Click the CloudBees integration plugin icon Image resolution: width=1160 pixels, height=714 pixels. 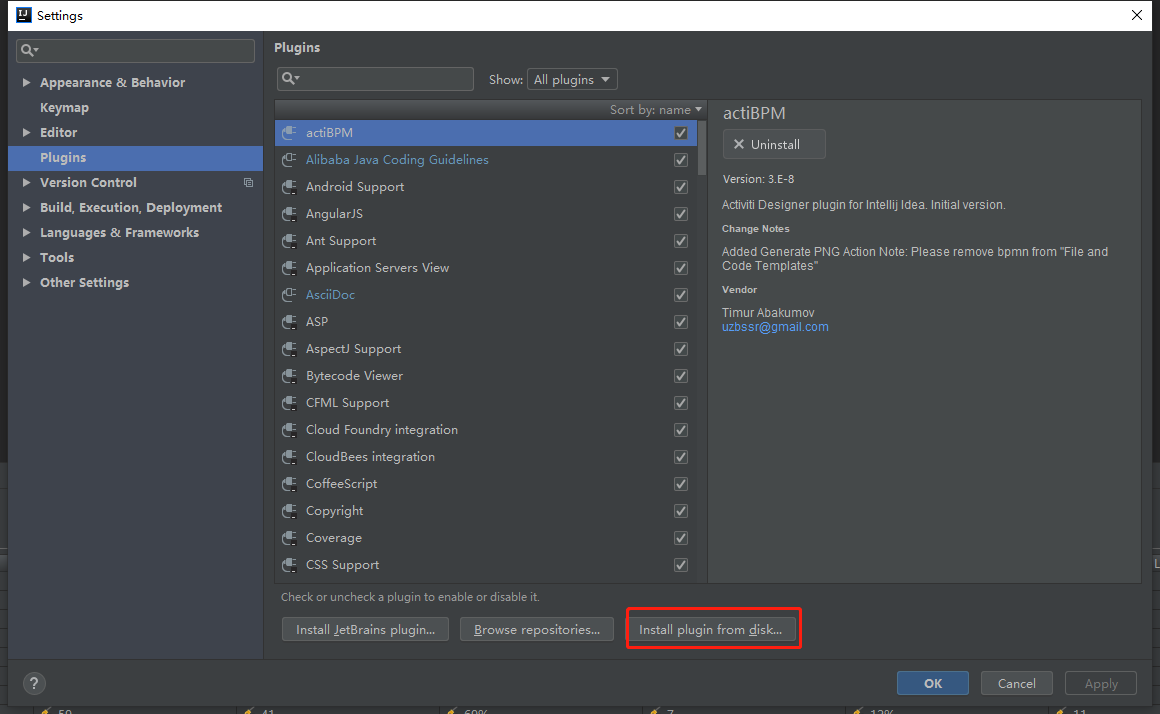tap(289, 457)
